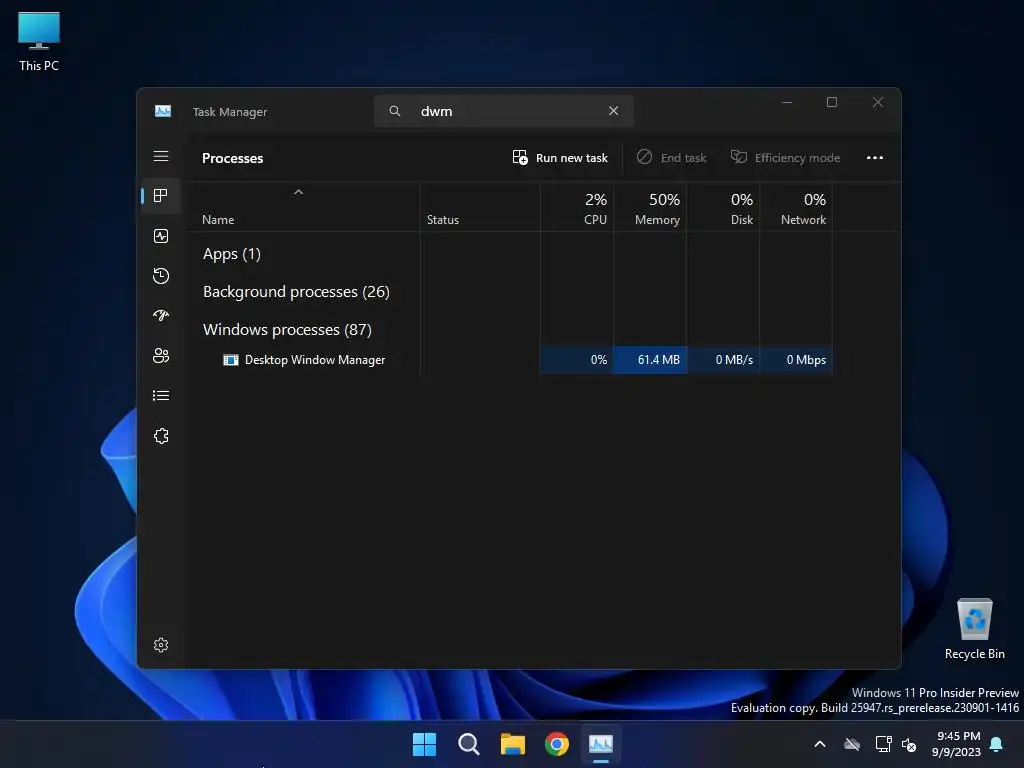This screenshot has width=1024, height=768.
Task: Click the Apps (1) group header
Action: click(x=232, y=254)
